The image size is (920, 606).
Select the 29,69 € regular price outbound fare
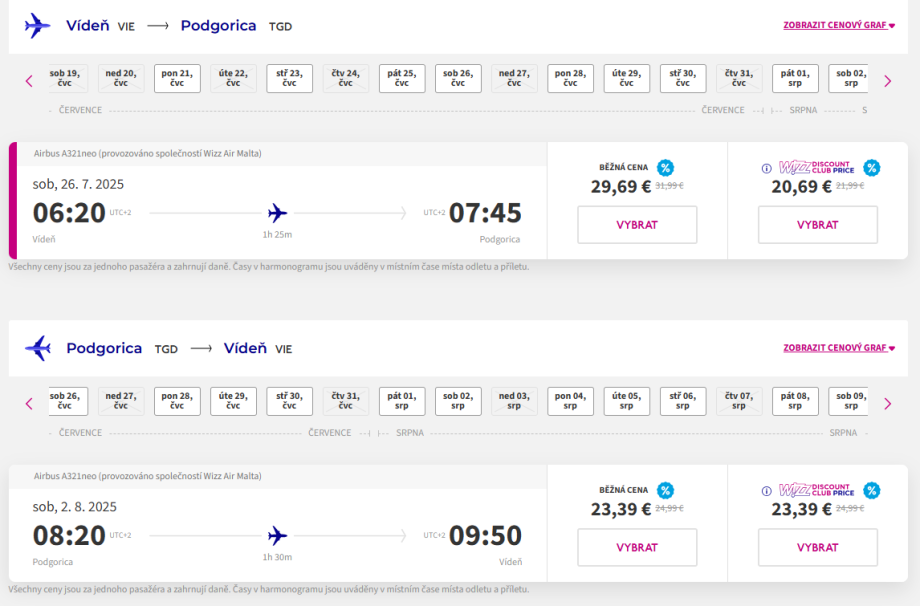click(637, 225)
